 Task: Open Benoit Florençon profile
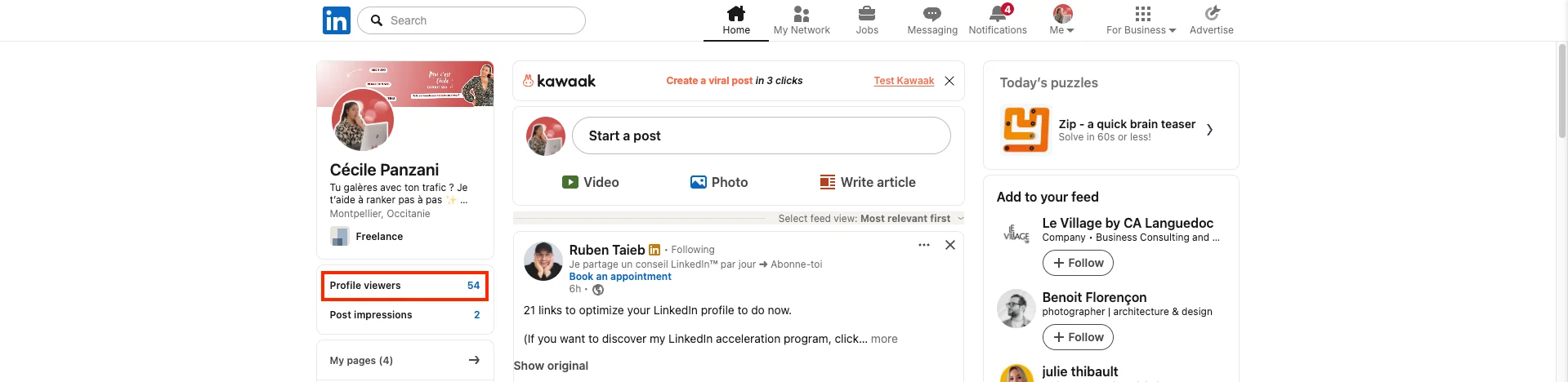pyautogui.click(x=1094, y=297)
